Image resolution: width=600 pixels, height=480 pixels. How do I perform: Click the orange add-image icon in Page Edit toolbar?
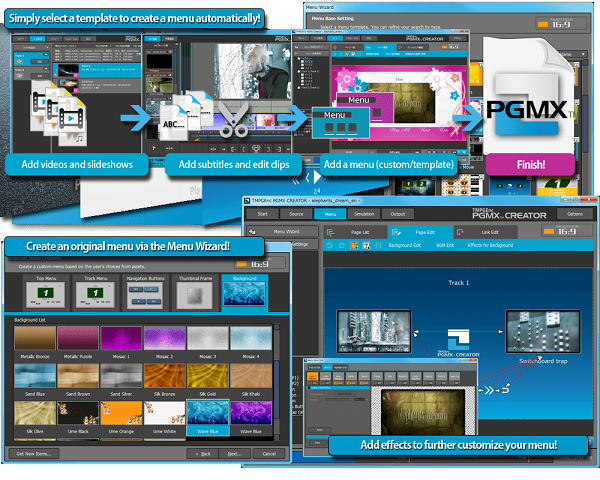pyautogui.click(x=354, y=245)
